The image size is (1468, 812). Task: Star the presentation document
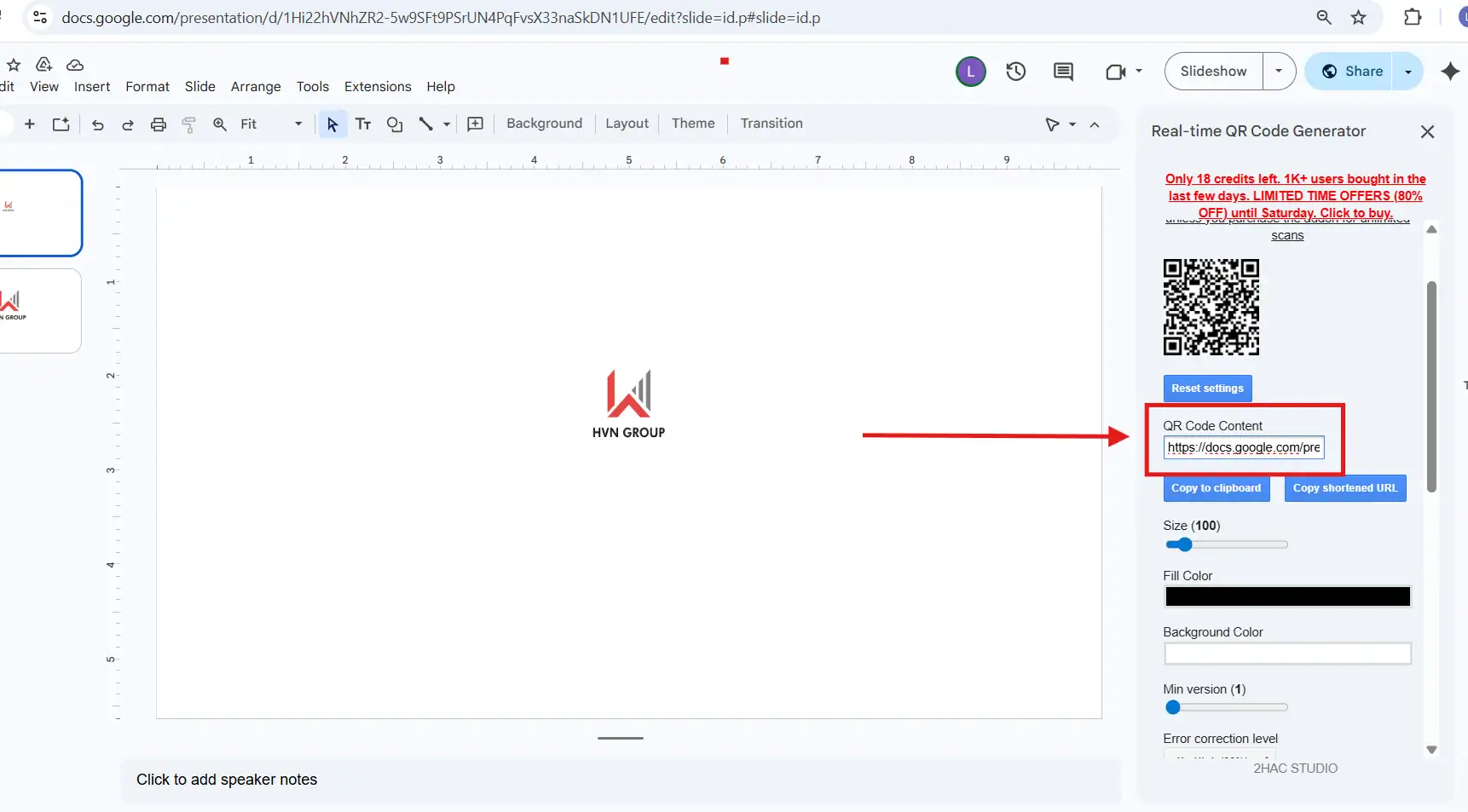click(14, 65)
